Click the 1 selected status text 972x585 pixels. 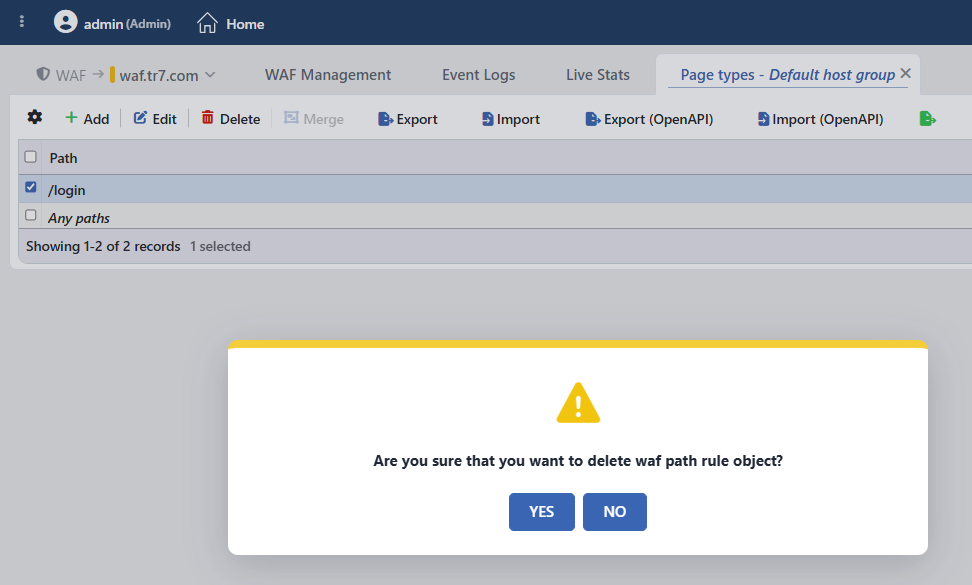pos(220,246)
